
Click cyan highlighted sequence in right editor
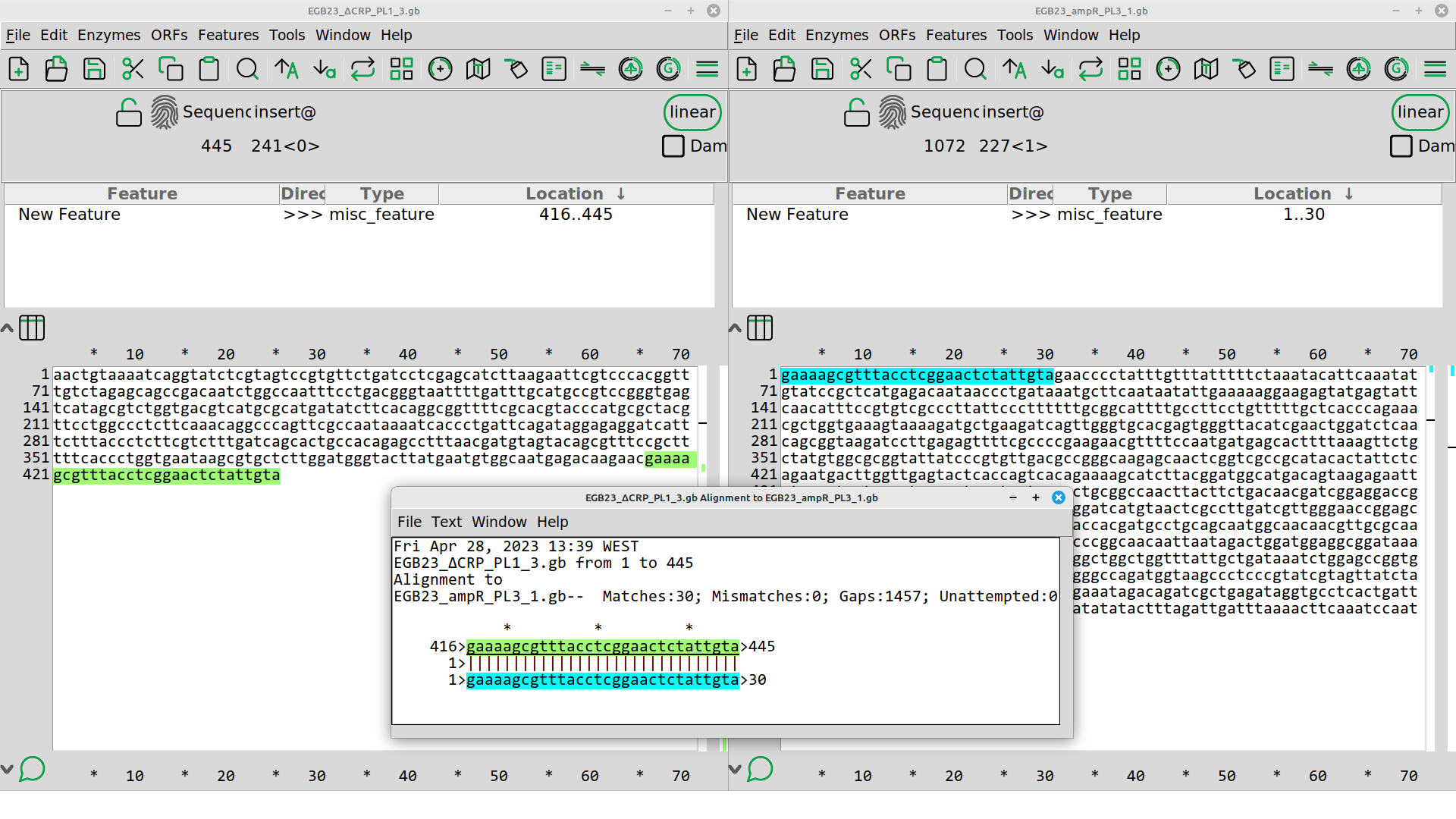916,375
